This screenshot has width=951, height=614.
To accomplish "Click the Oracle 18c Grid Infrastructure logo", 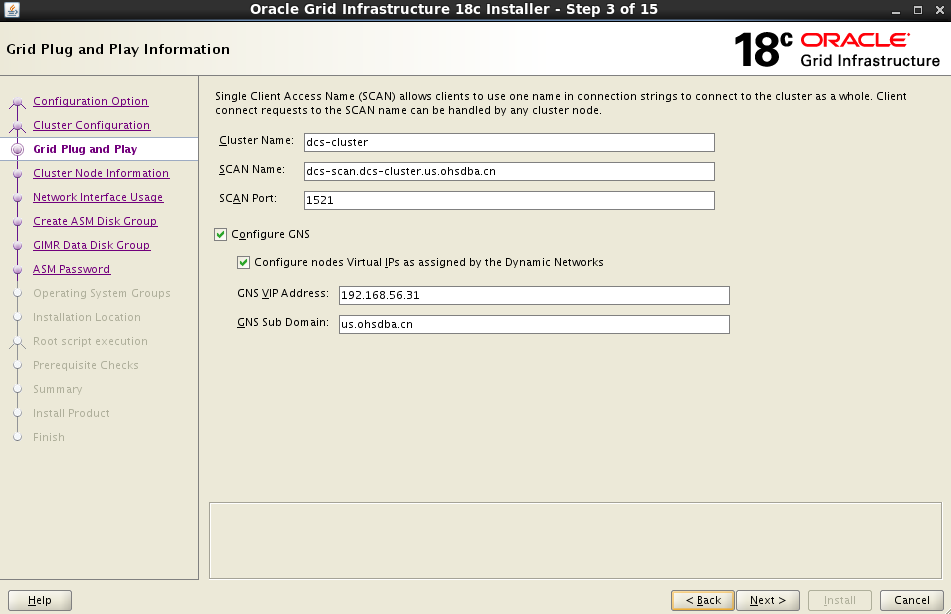I will 837,49.
